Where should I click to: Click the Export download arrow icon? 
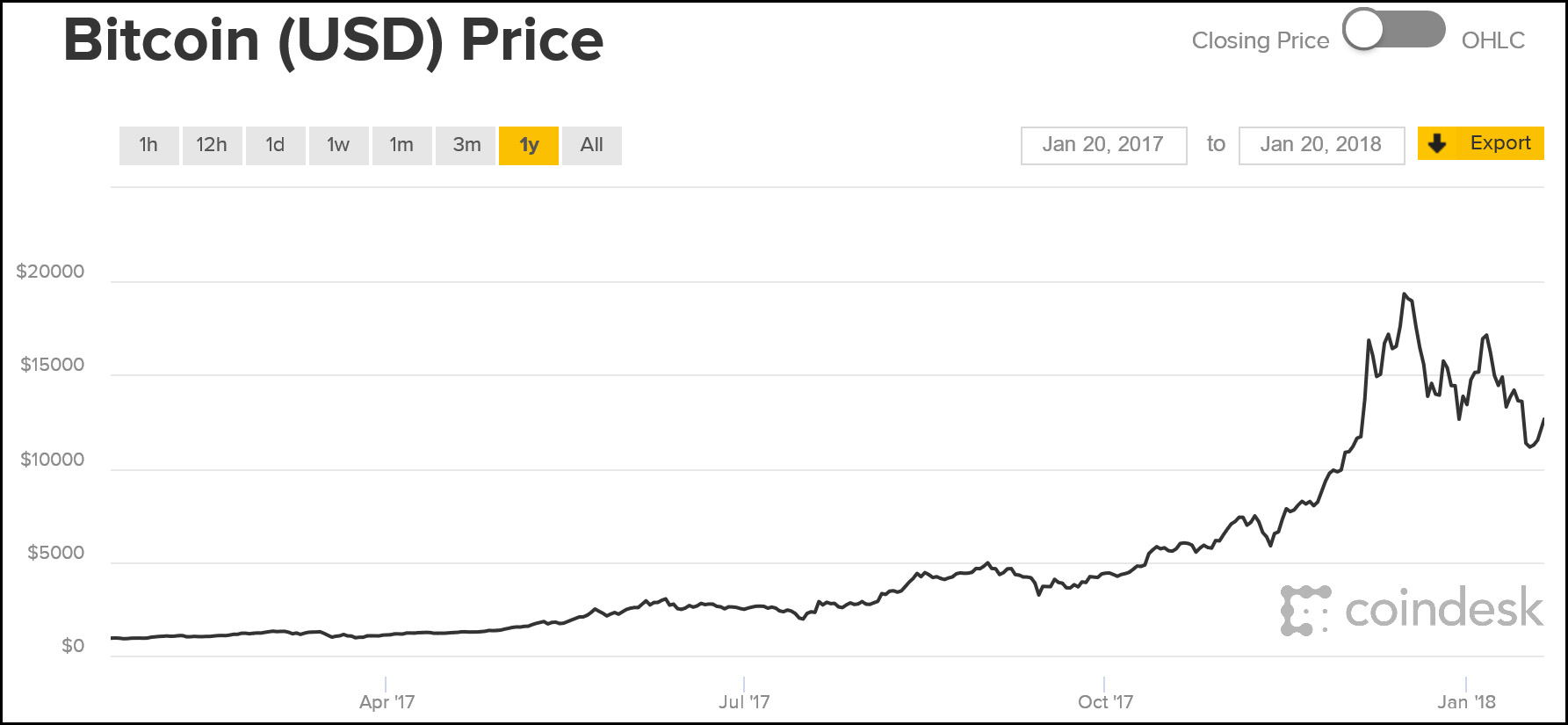pyautogui.click(x=1437, y=143)
